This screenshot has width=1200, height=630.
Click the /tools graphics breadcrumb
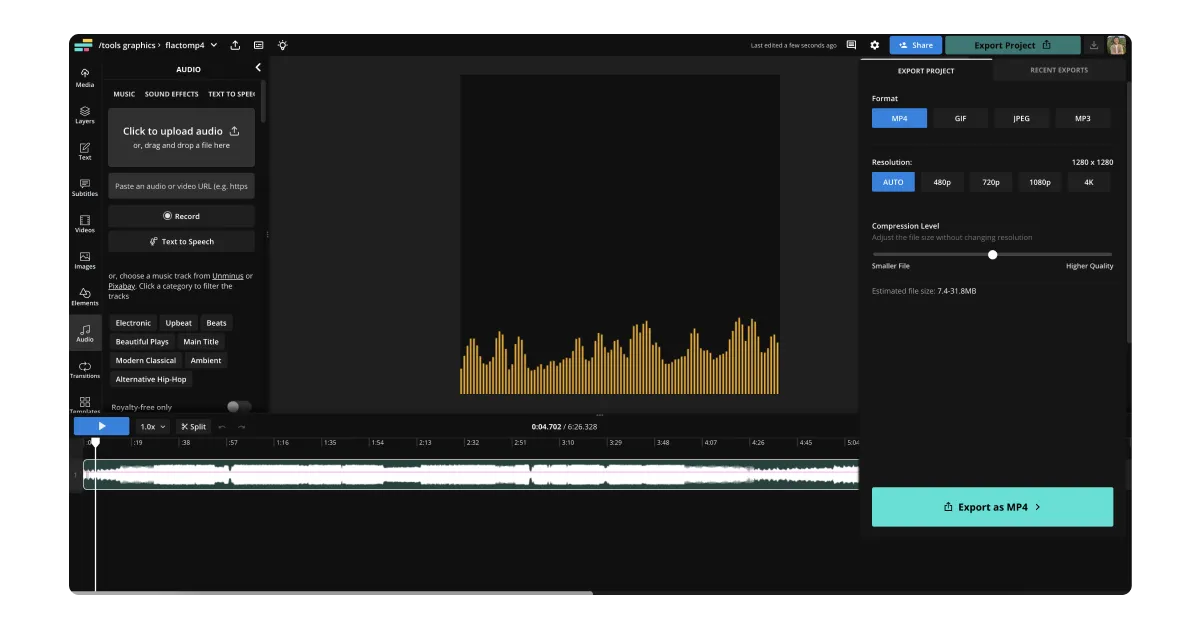[x=127, y=45]
